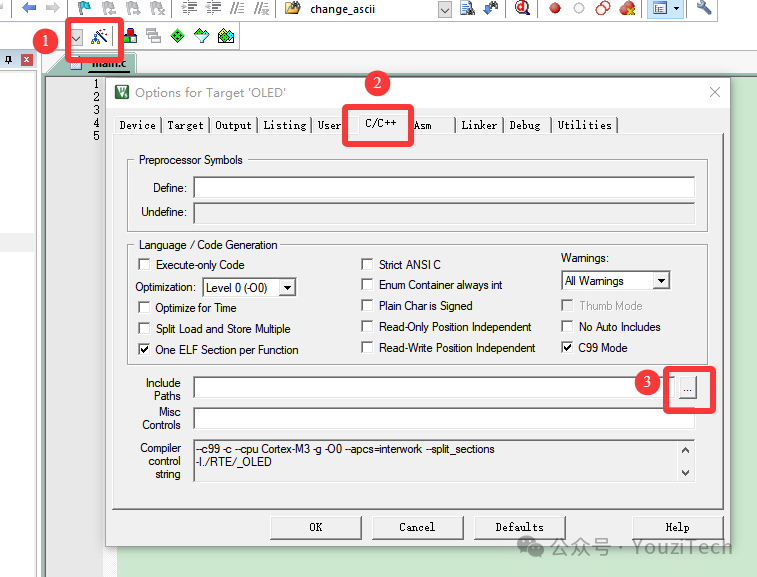Browse include paths with the ... button
Screen dimensions: 757x577
click(687, 388)
